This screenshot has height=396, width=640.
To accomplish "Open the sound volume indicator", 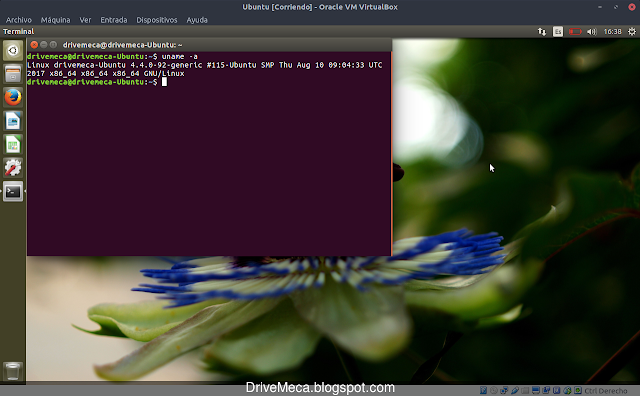I will tap(592, 31).
